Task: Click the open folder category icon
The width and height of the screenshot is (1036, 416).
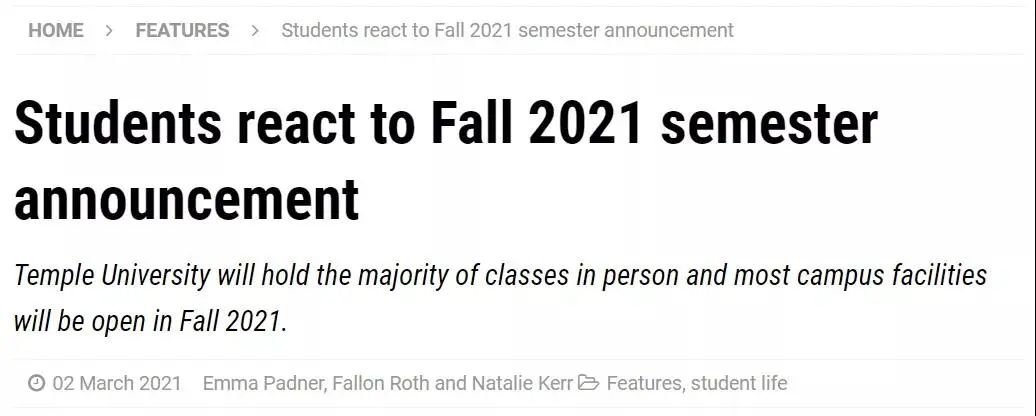Action: (588, 383)
